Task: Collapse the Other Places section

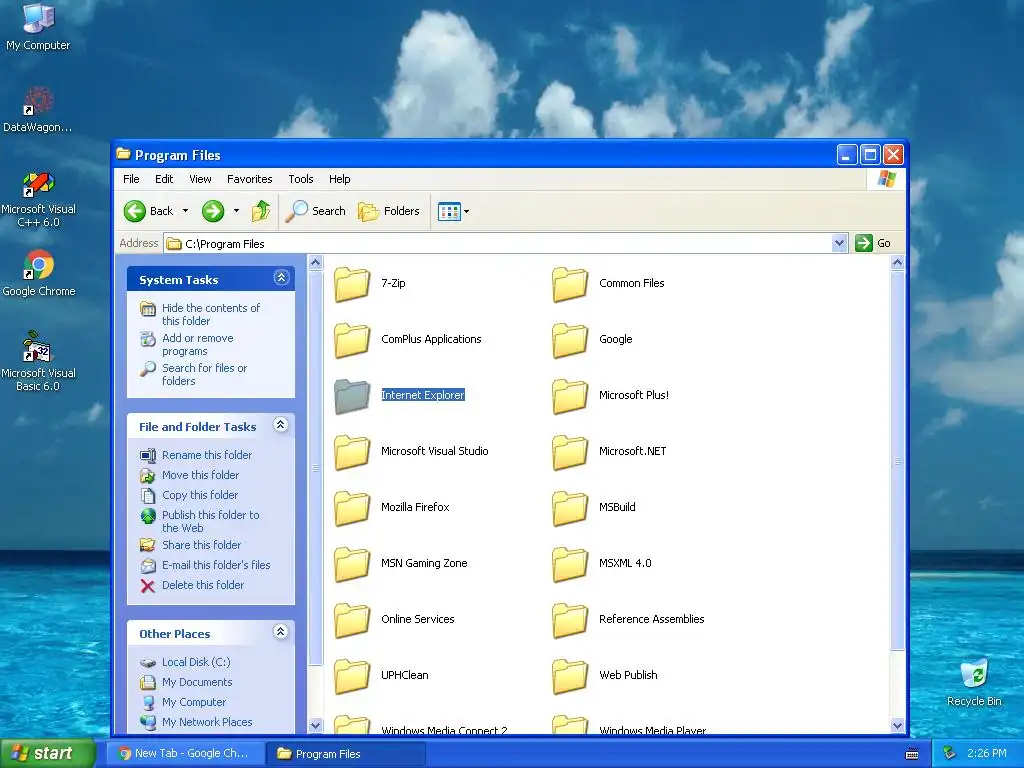Action: 281,632
